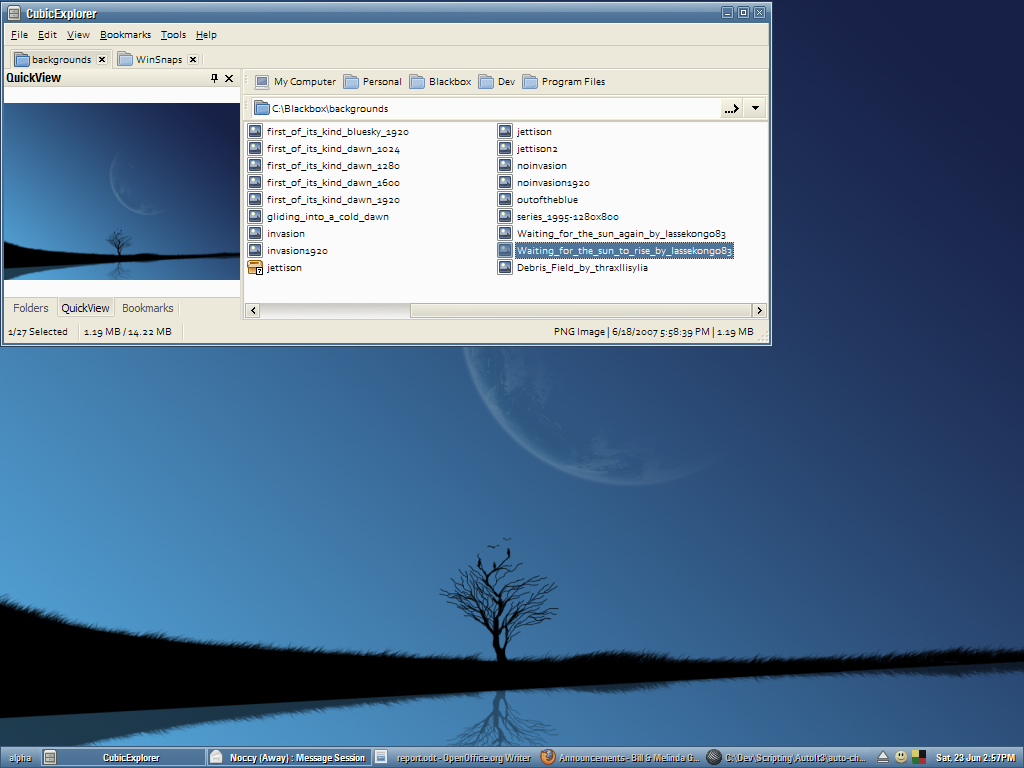
Task: Close the WinSnaps tab
Action: click(193, 60)
